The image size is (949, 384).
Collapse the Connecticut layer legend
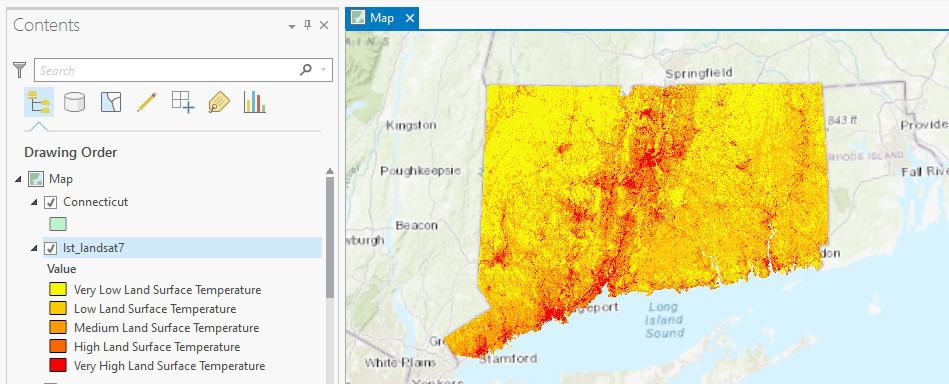tap(34, 202)
